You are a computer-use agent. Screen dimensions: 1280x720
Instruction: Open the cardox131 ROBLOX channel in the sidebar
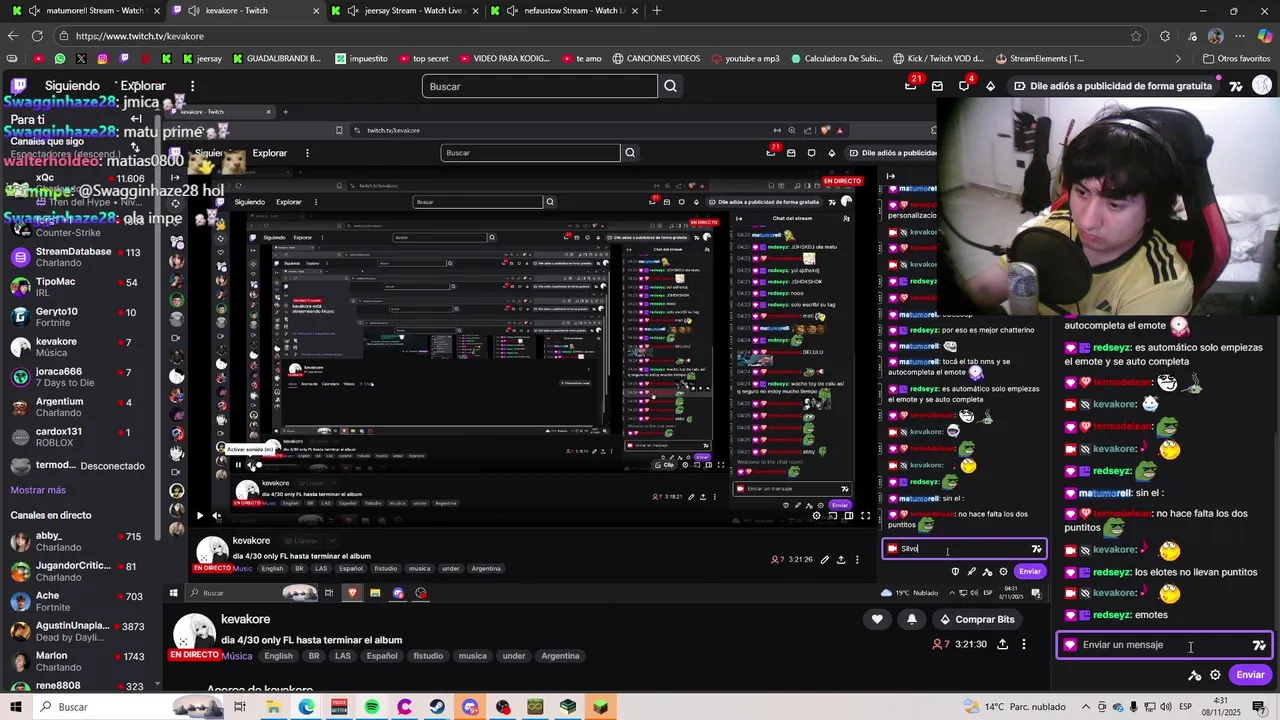tap(80, 437)
